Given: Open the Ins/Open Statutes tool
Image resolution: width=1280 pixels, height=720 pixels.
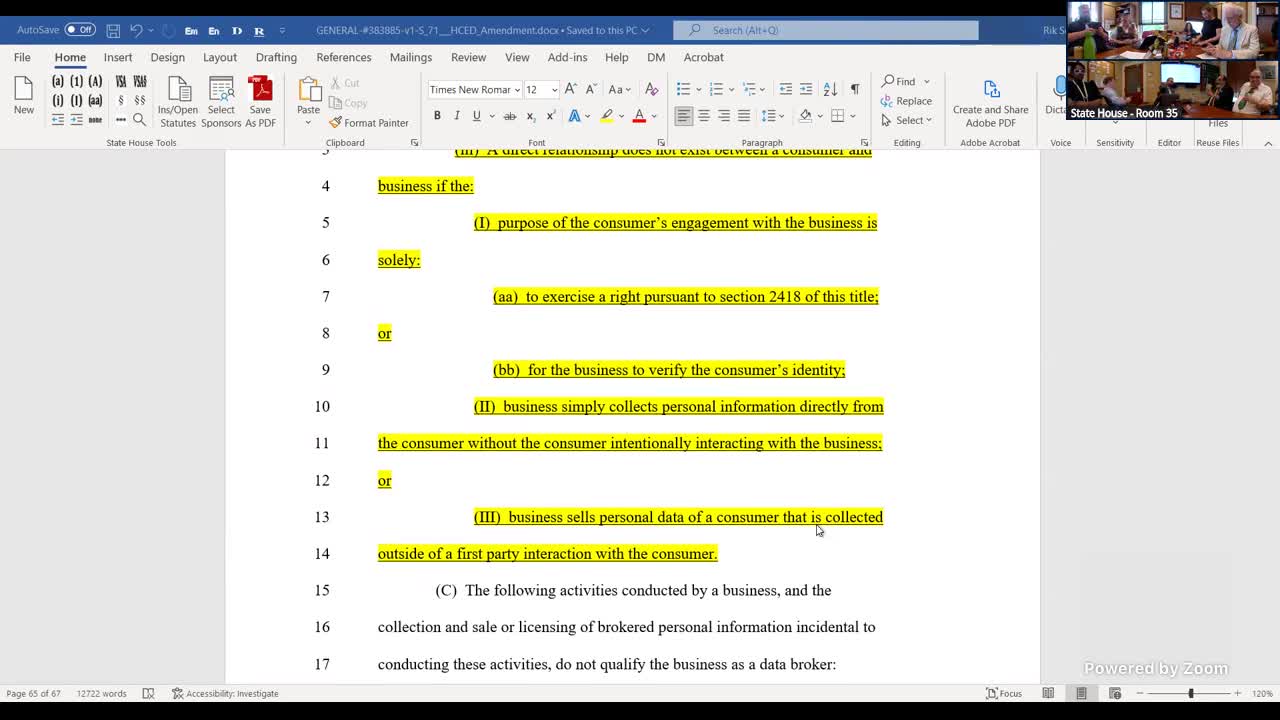Looking at the screenshot, I should (x=178, y=92).
